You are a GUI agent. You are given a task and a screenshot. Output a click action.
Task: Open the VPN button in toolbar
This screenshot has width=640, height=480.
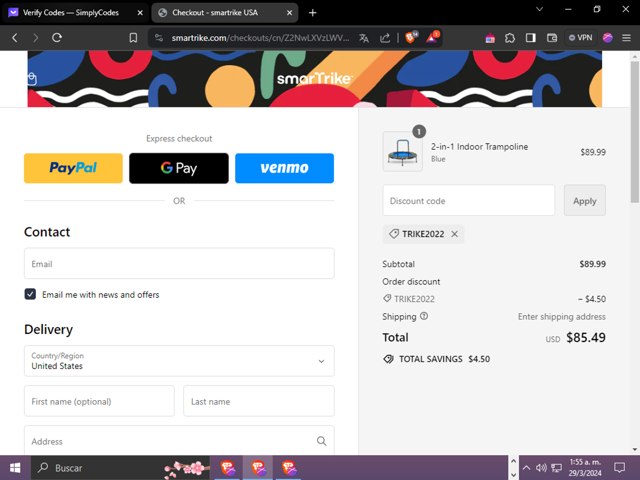(580, 38)
